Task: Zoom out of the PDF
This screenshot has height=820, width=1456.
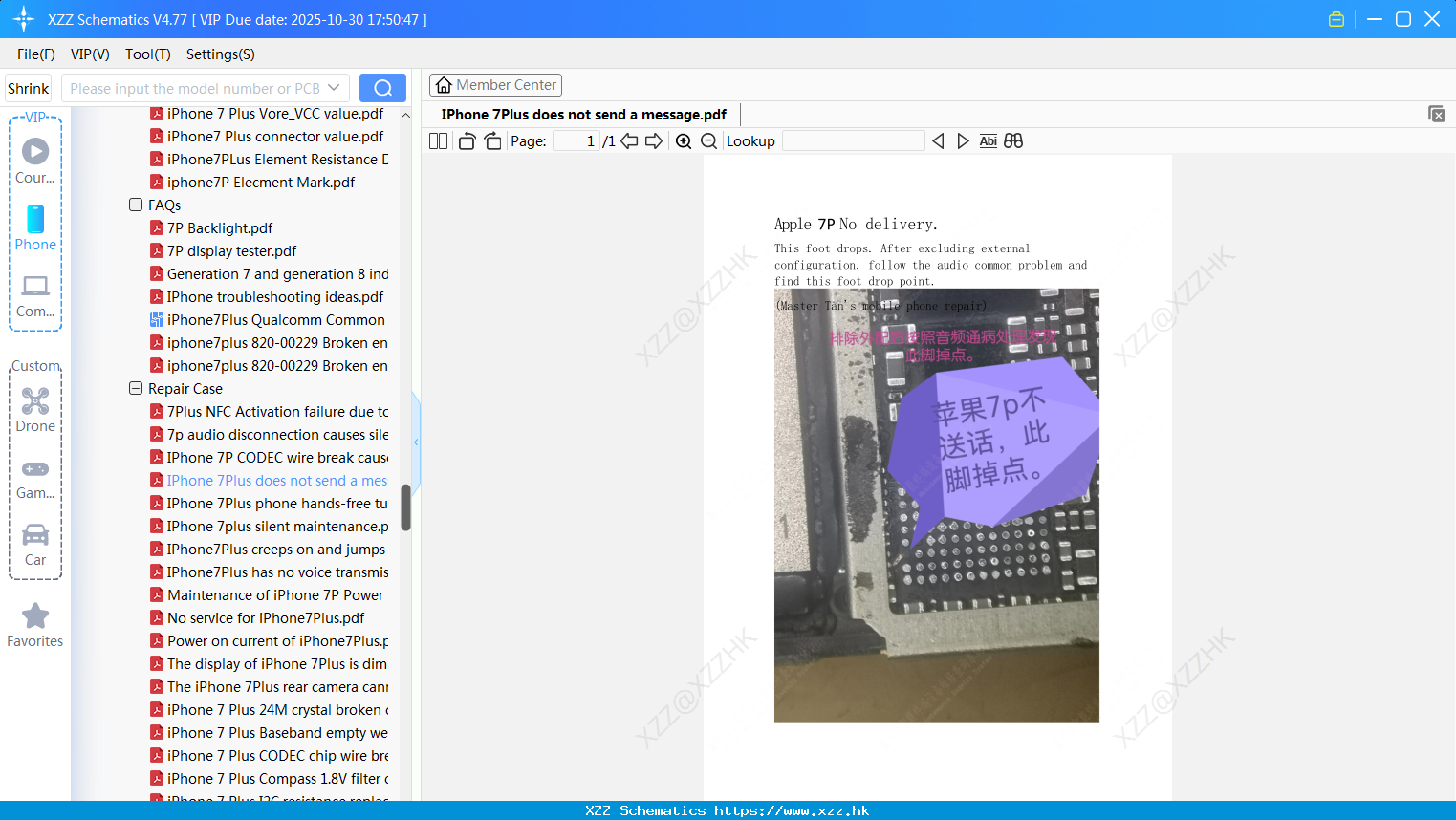Action: pos(708,141)
